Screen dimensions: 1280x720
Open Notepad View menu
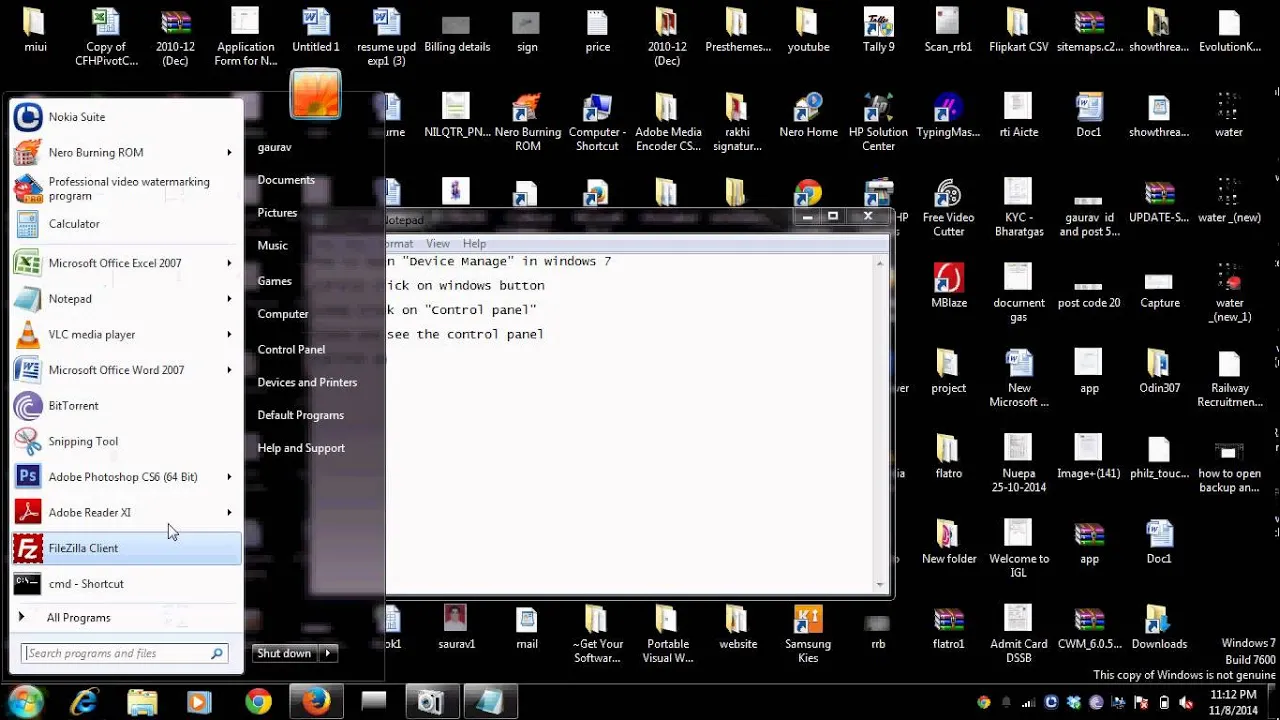[438, 243]
